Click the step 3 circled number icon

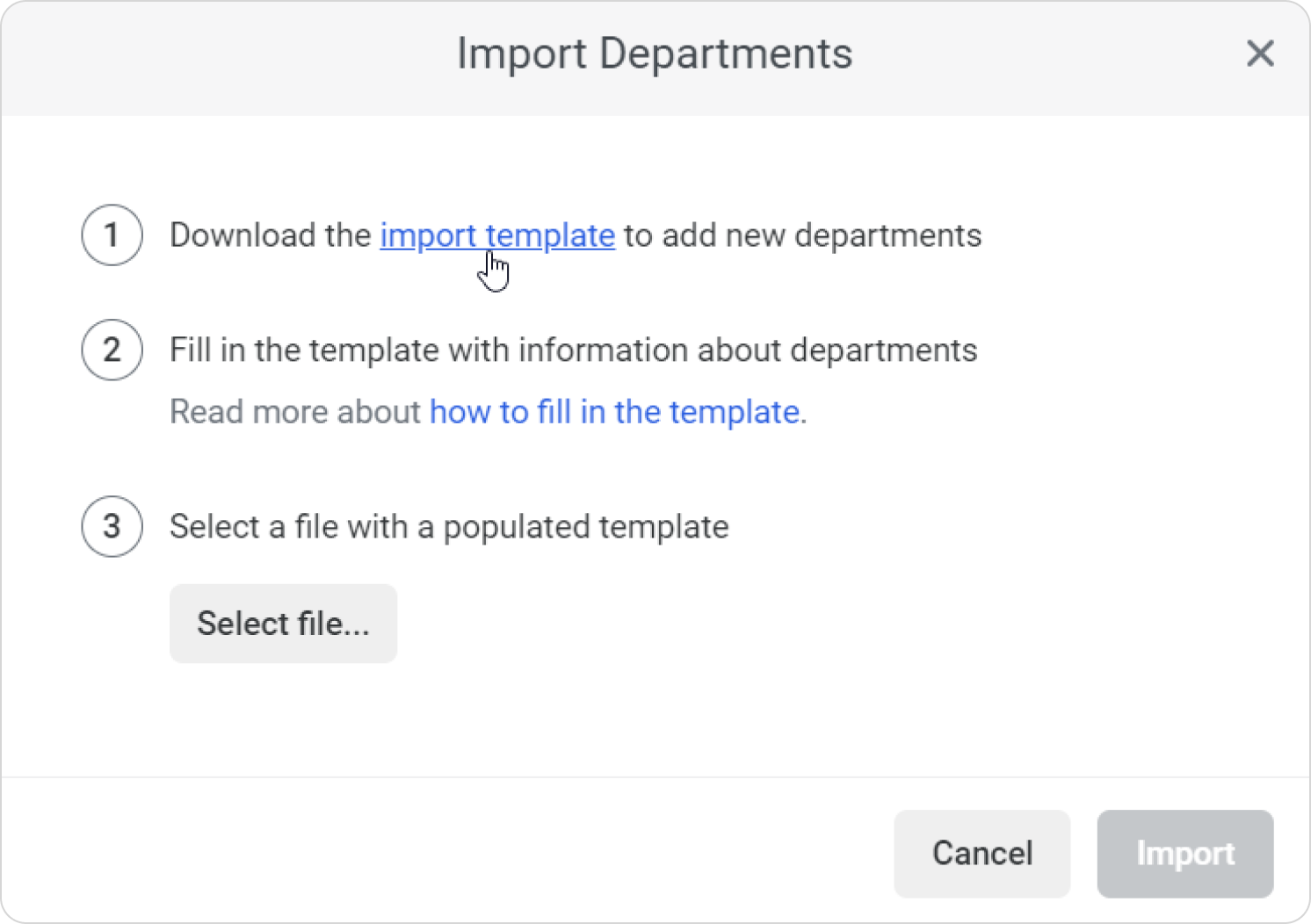click(112, 527)
